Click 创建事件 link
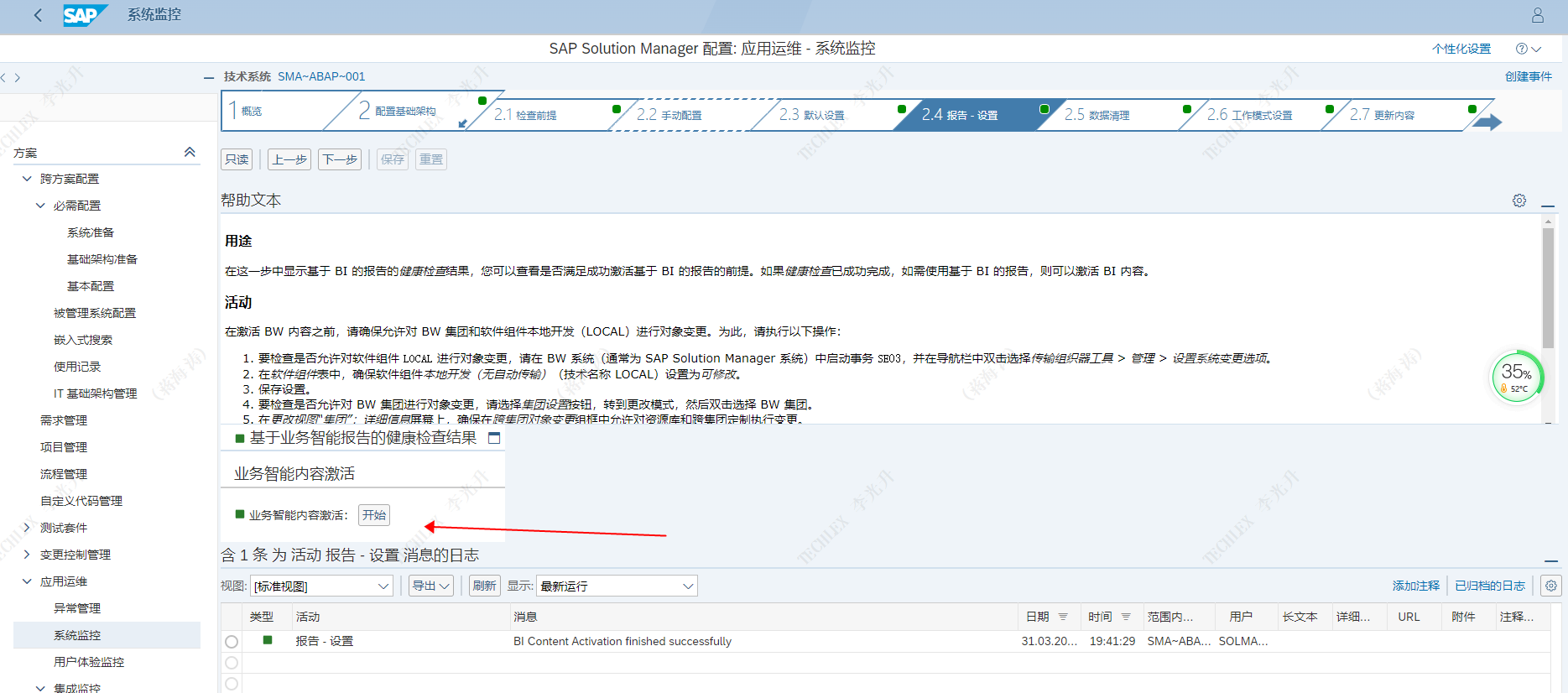The image size is (1568, 693). 1529,76
